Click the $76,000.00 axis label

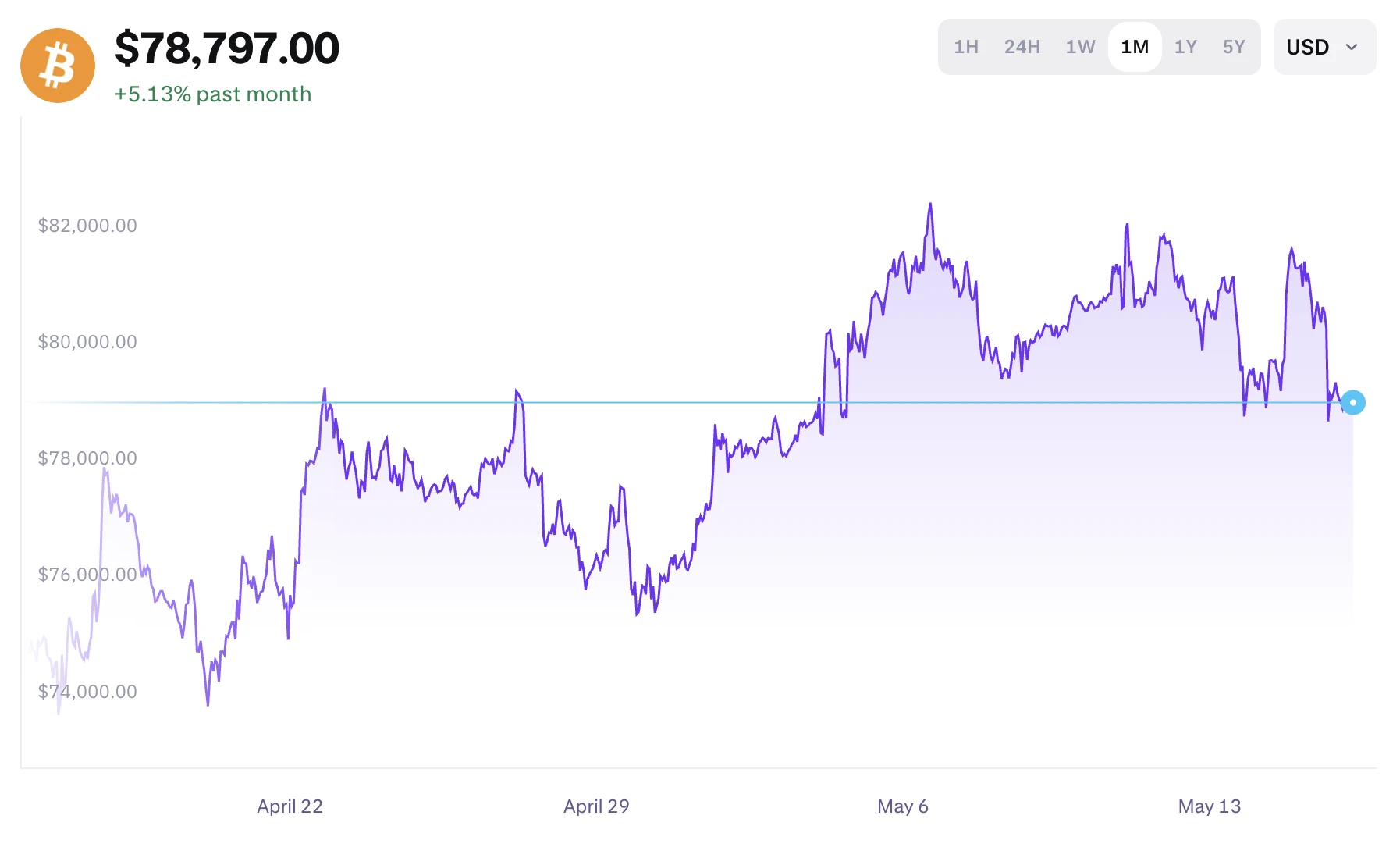[87, 575]
